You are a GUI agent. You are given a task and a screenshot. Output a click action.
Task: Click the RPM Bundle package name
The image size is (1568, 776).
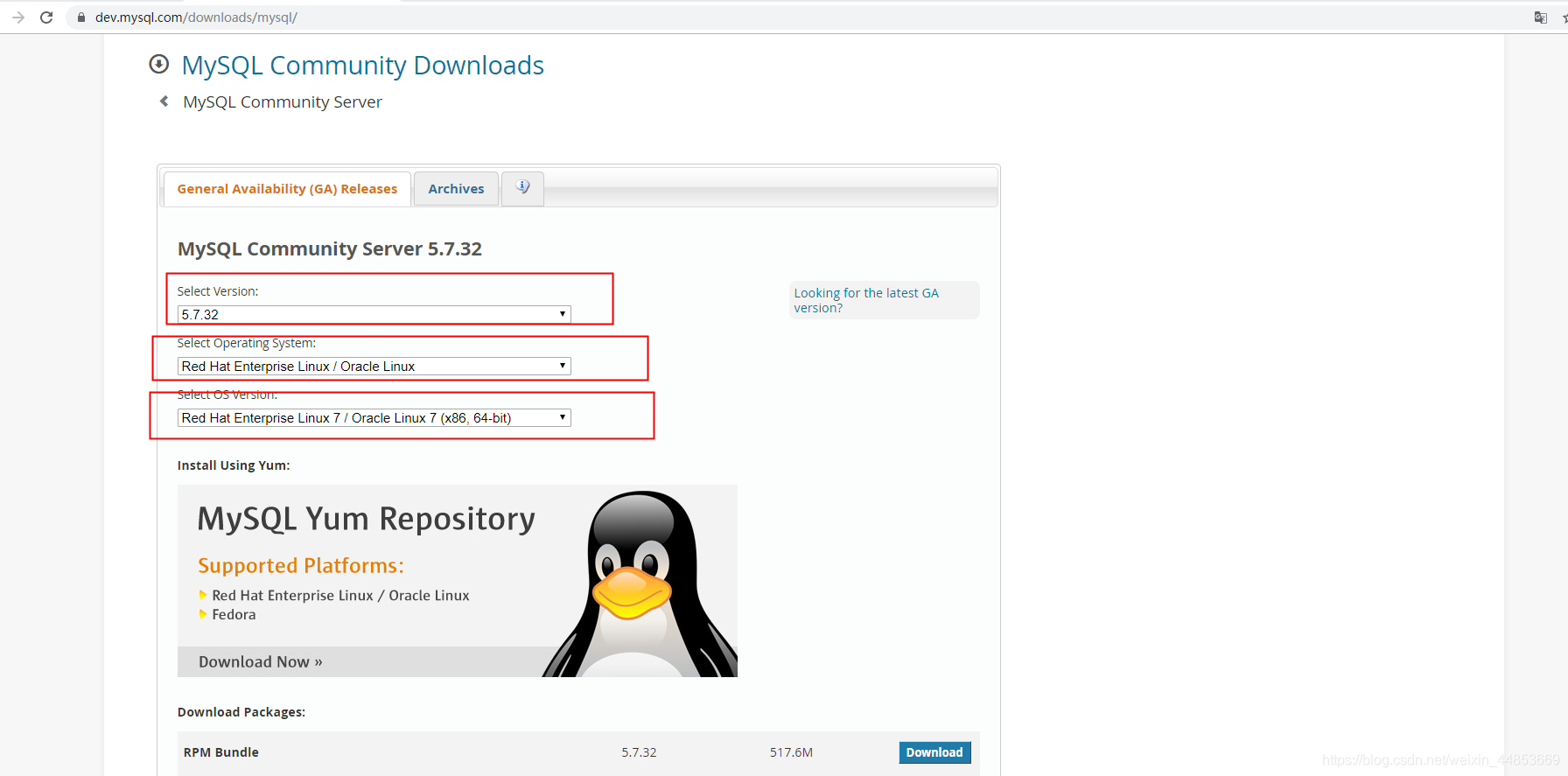(x=221, y=752)
